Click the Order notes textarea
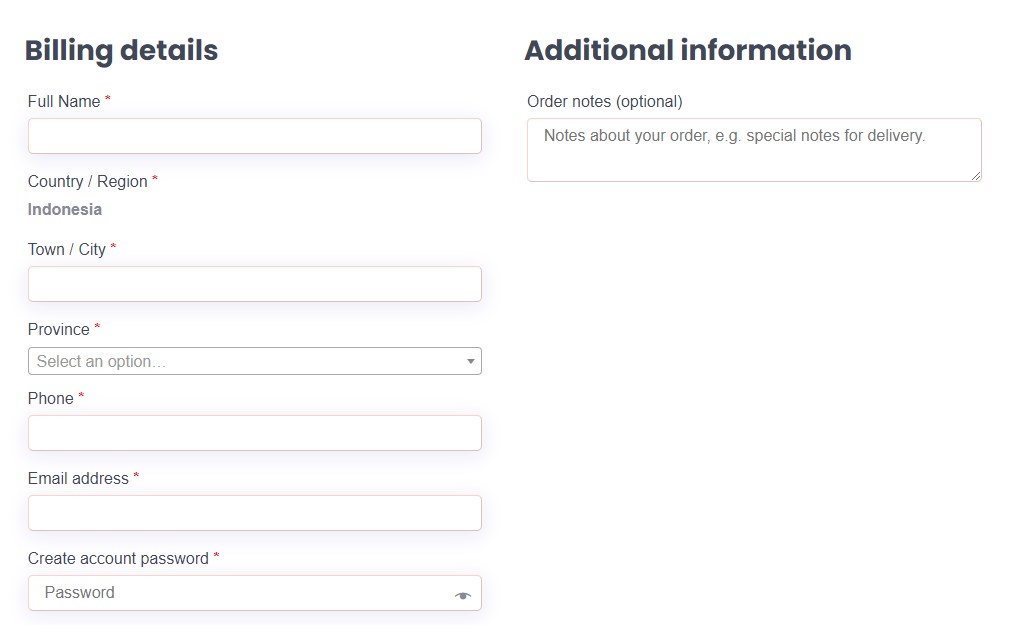 pyautogui.click(x=754, y=150)
